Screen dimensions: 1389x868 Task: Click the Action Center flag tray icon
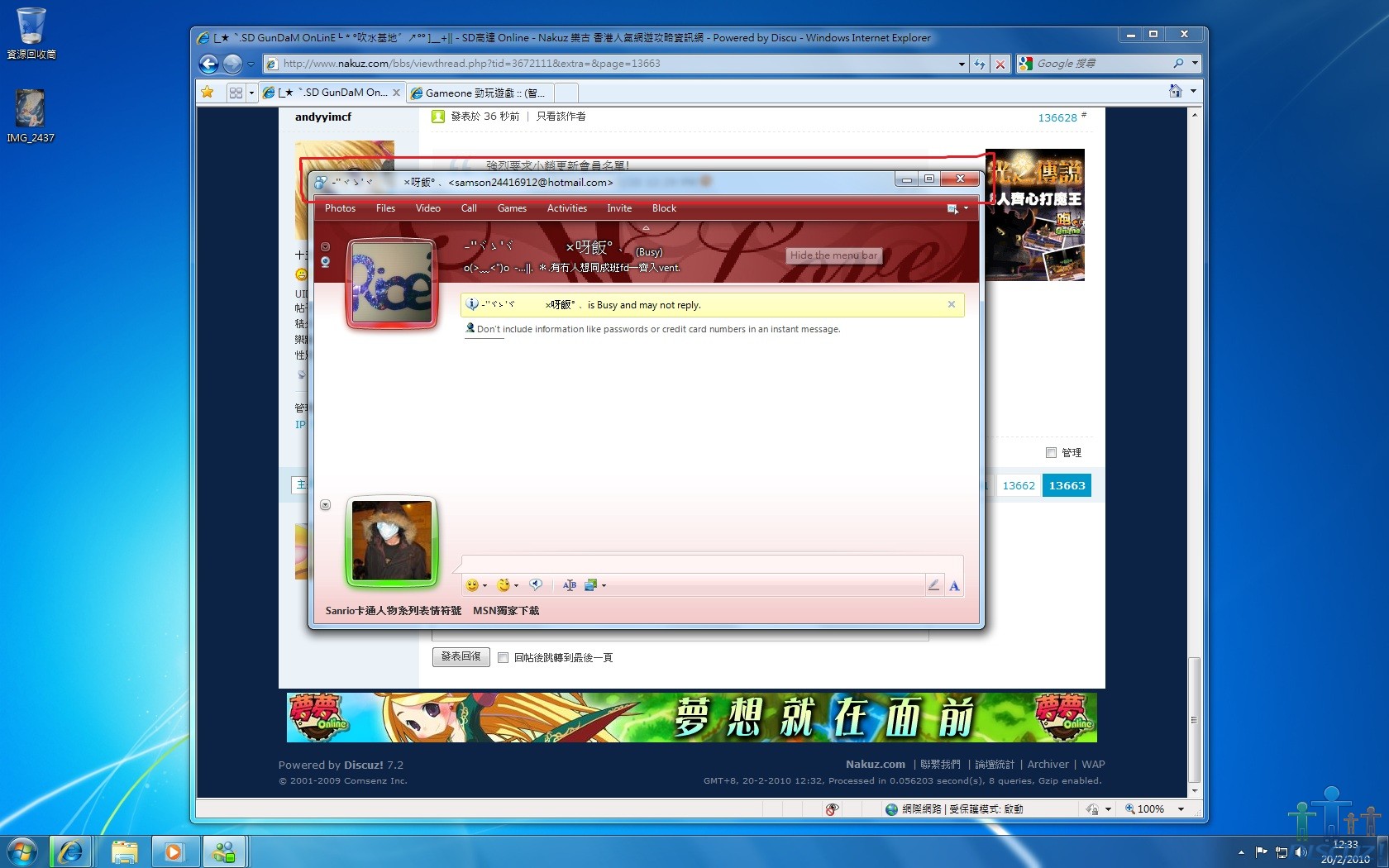coord(1261,851)
